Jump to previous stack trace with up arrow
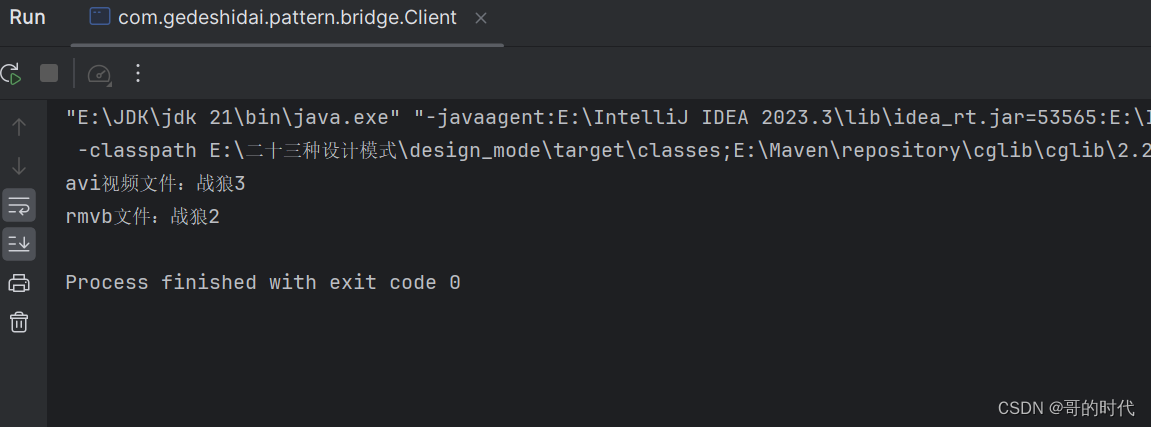1151x427 pixels. pyautogui.click(x=19, y=127)
